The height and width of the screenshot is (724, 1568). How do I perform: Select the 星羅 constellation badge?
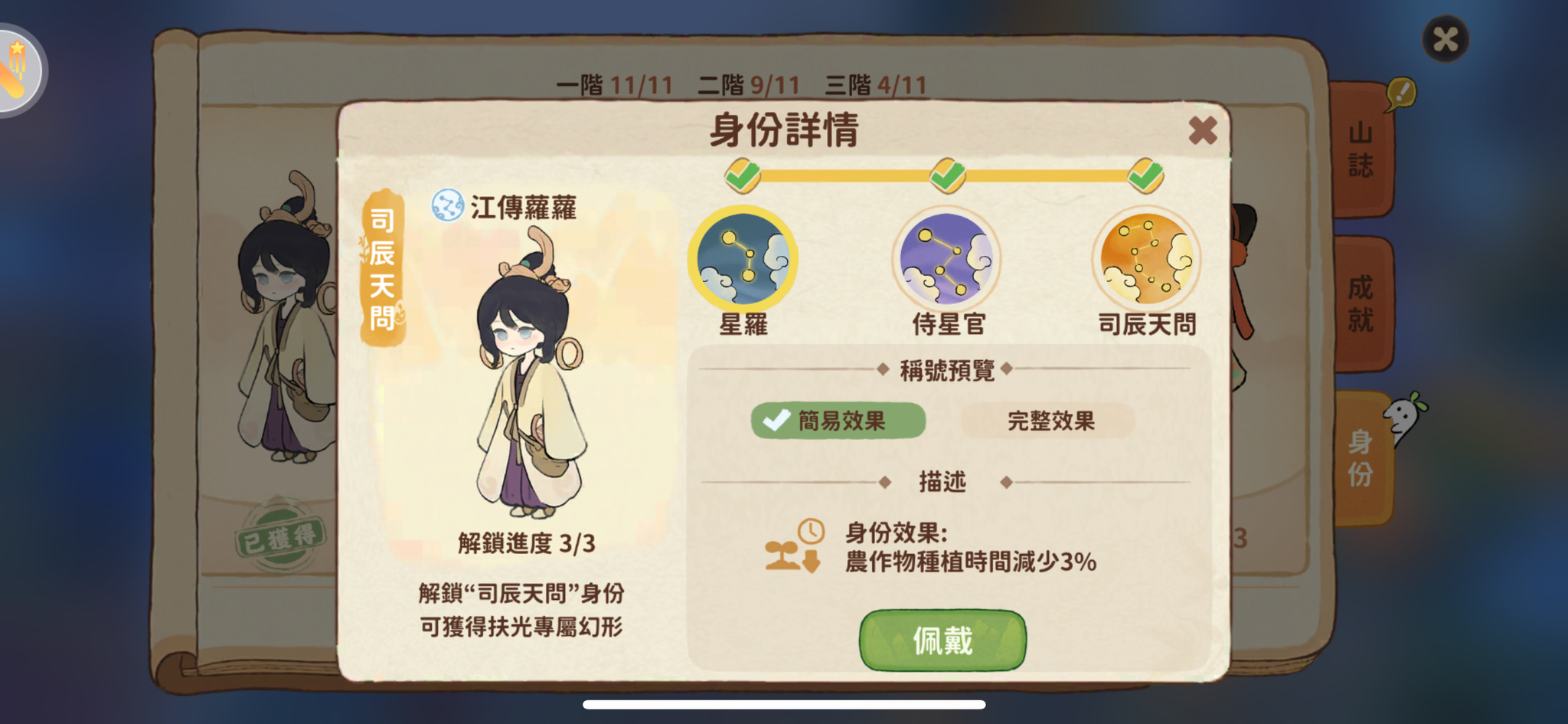point(743,260)
